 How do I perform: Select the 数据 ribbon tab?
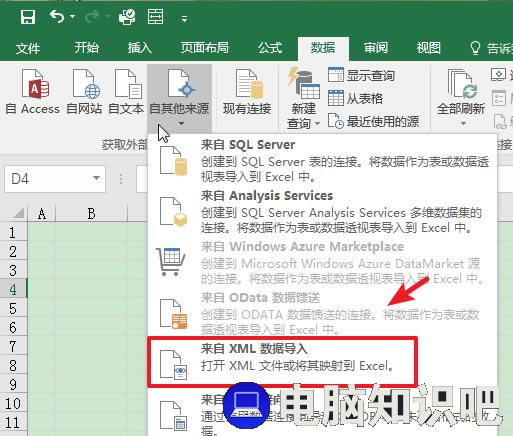click(x=323, y=48)
